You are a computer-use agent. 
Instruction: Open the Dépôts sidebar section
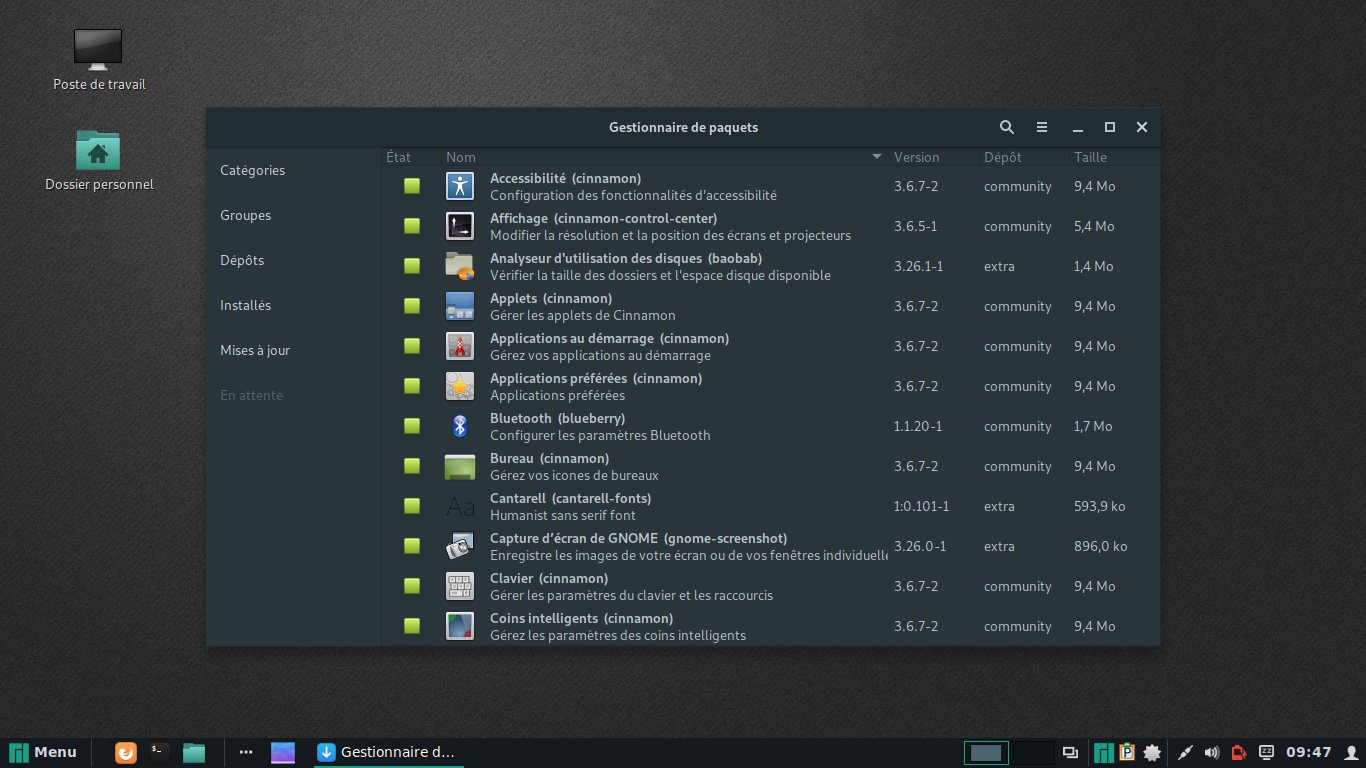click(242, 260)
